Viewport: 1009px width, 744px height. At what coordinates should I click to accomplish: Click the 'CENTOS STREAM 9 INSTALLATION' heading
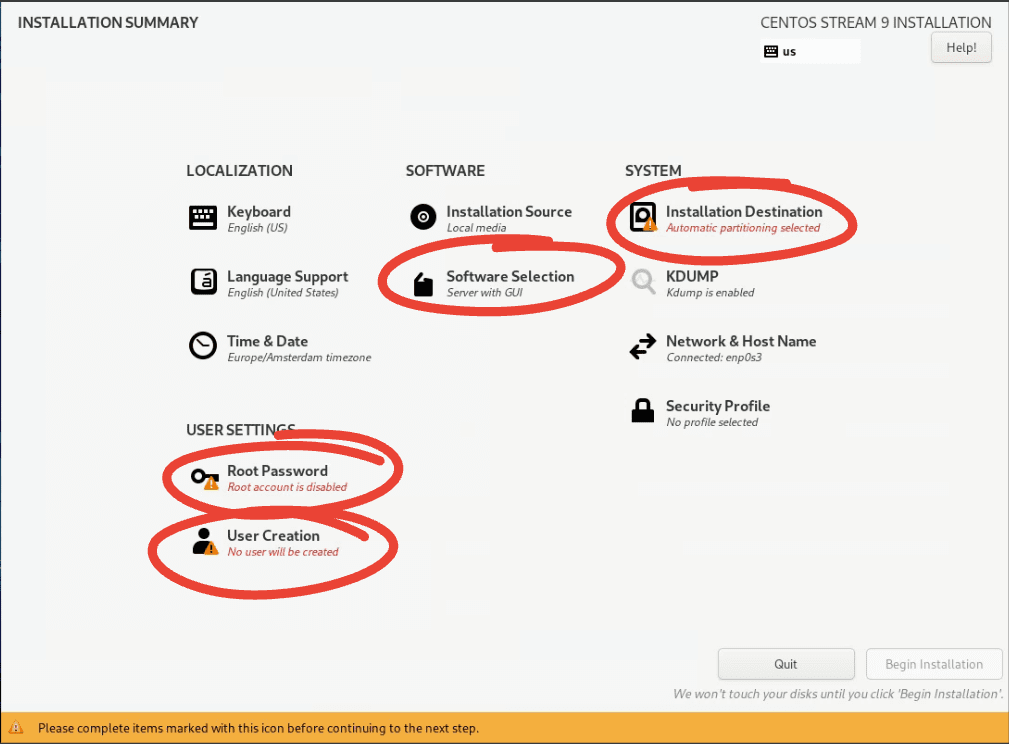coord(876,23)
